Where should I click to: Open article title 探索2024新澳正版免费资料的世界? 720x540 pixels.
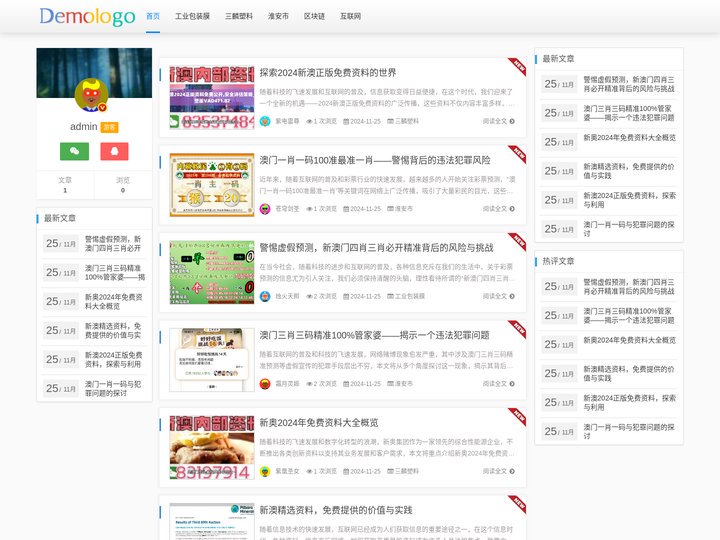(x=328, y=73)
